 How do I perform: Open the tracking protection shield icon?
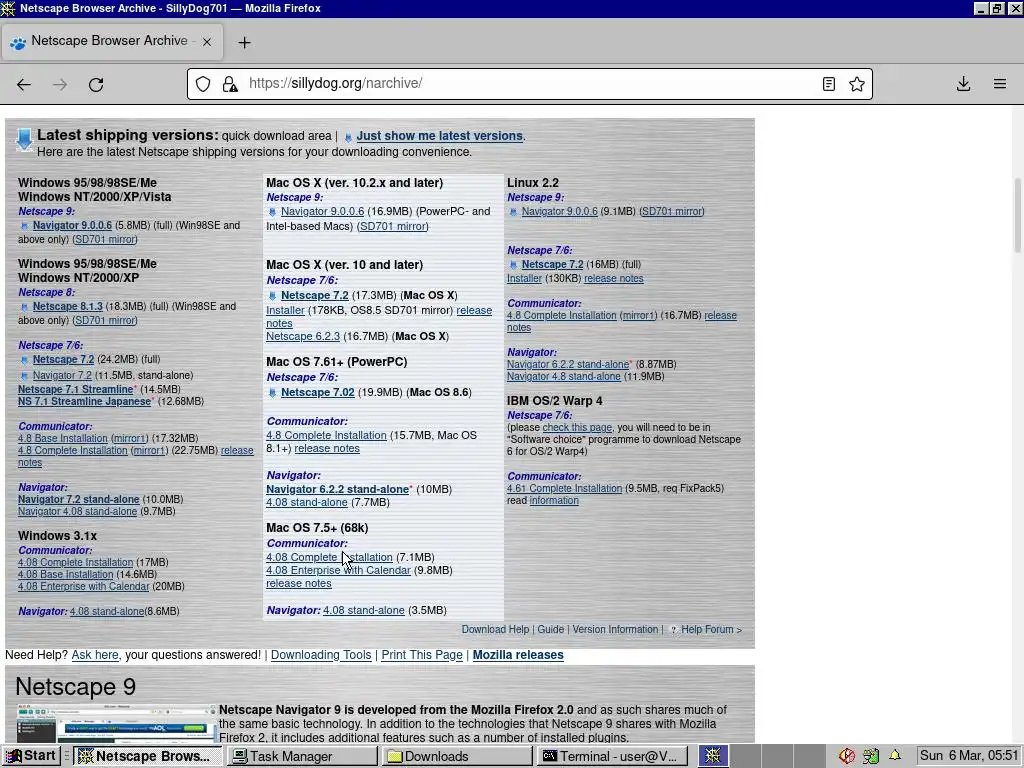point(203,84)
